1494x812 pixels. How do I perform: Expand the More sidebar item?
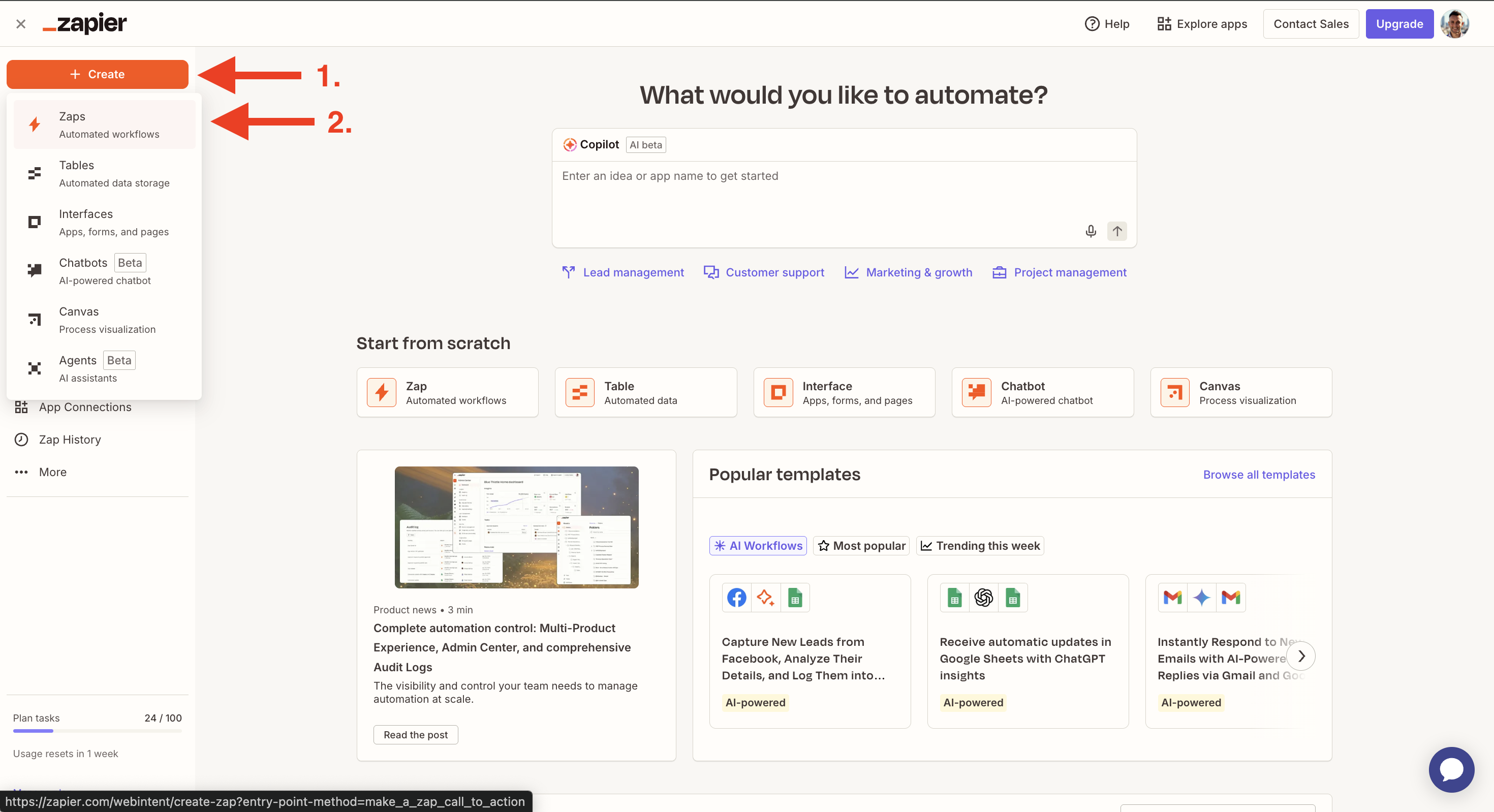[52, 472]
